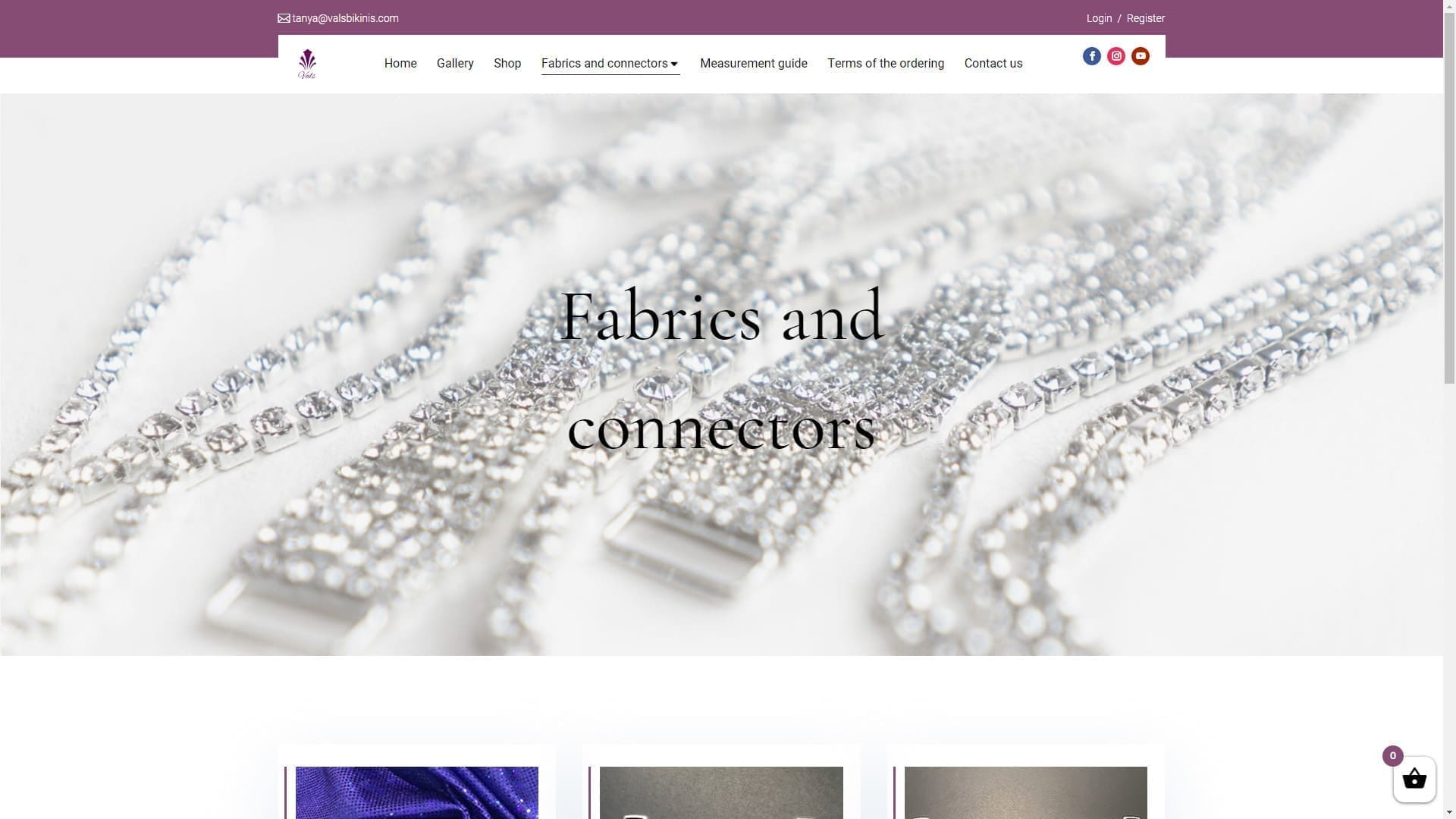1456x819 pixels.
Task: Expand the Fabrics and connectors dropdown arrow
Action: [x=674, y=64]
